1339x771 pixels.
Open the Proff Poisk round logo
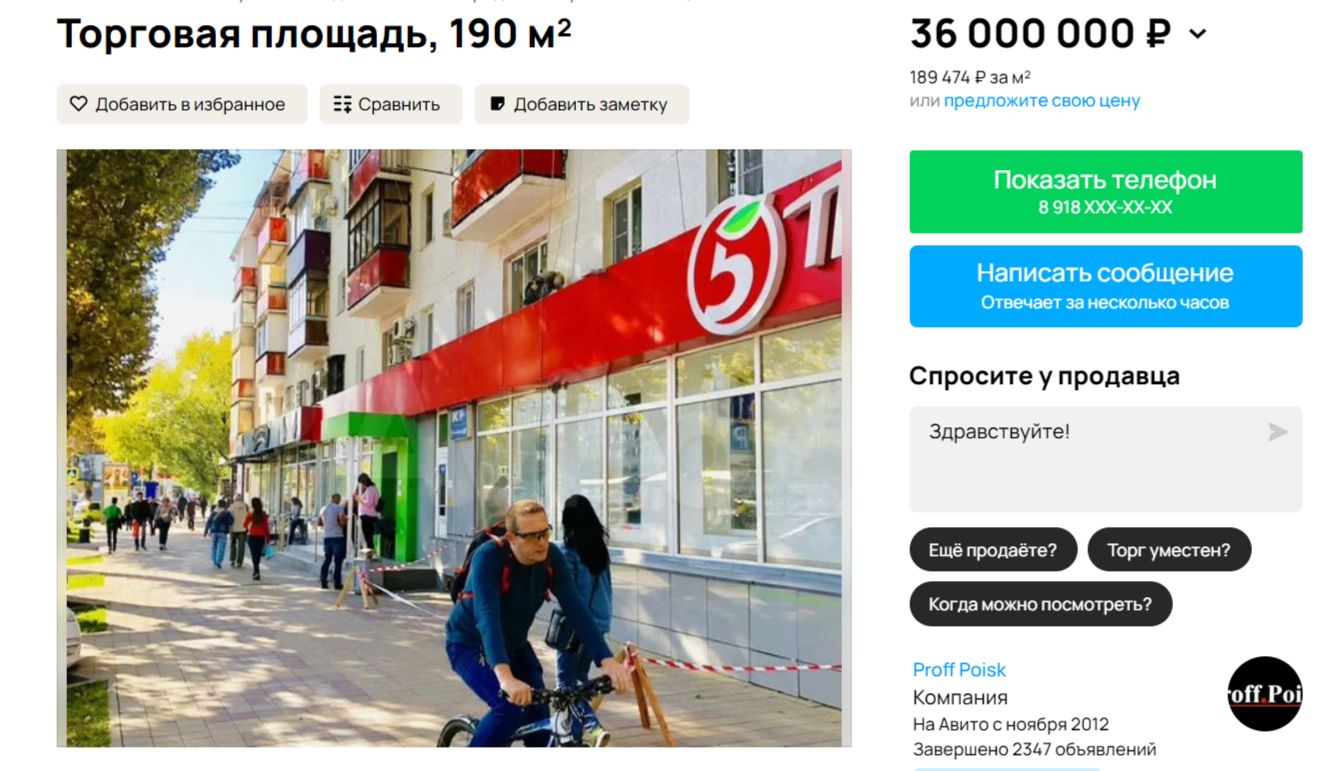click(x=1265, y=693)
